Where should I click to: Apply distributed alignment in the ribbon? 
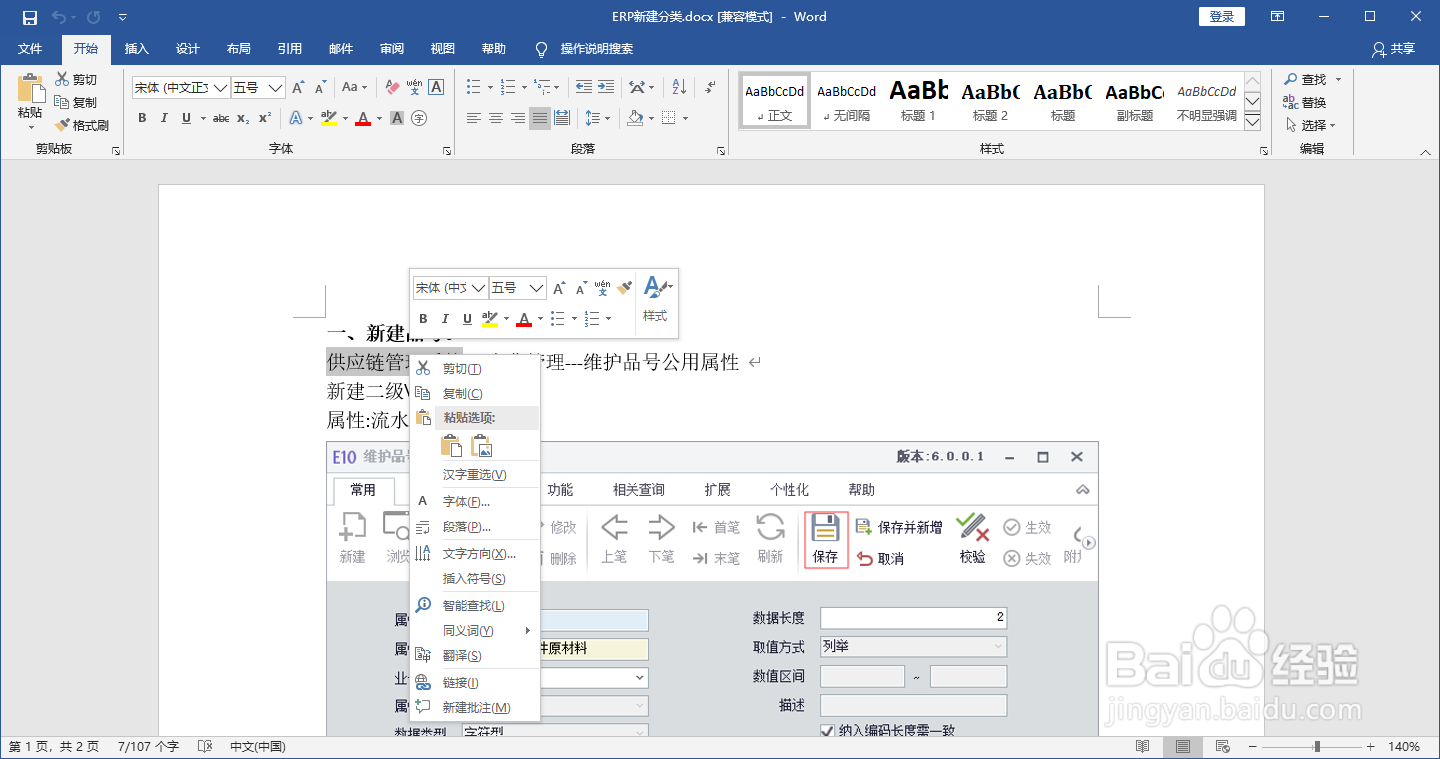pyautogui.click(x=562, y=118)
